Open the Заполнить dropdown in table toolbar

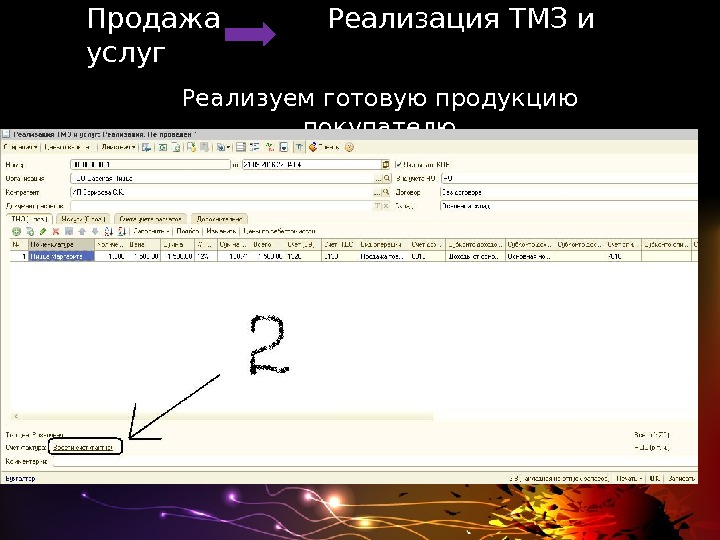[x=151, y=231]
